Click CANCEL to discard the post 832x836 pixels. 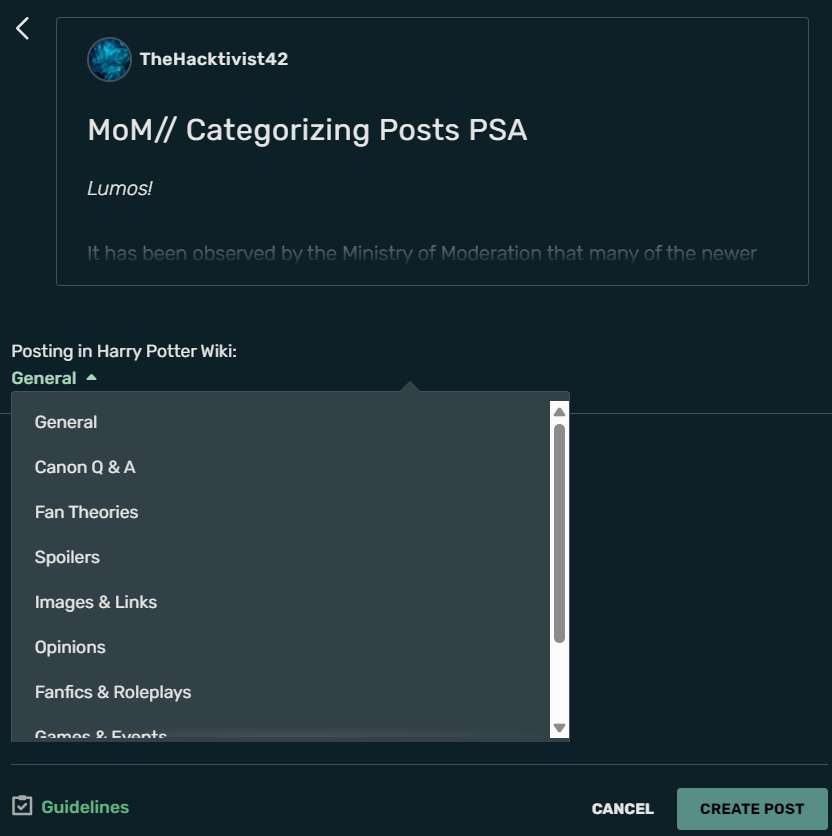point(622,808)
